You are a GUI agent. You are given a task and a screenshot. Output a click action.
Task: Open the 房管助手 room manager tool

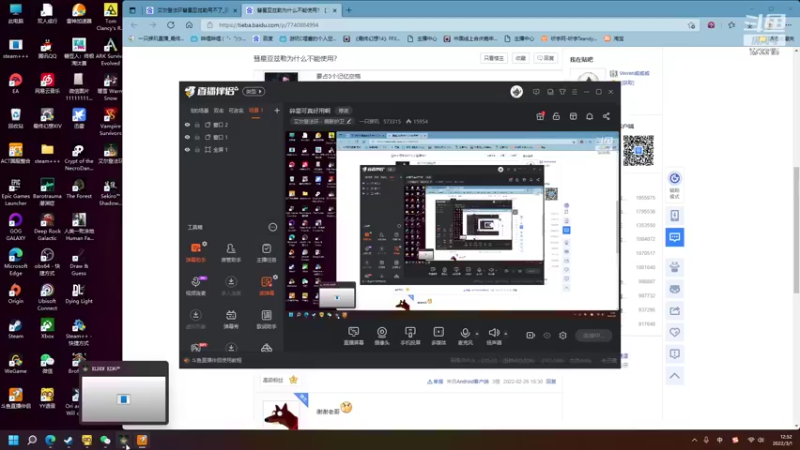[231, 253]
